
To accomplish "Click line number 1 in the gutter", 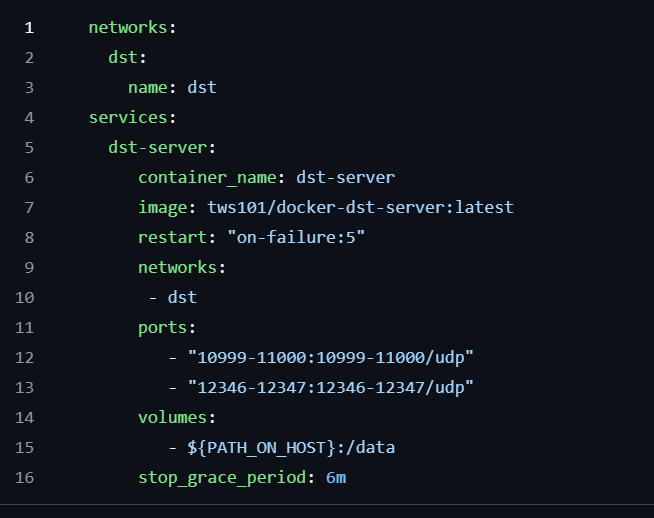I will 29,27.
